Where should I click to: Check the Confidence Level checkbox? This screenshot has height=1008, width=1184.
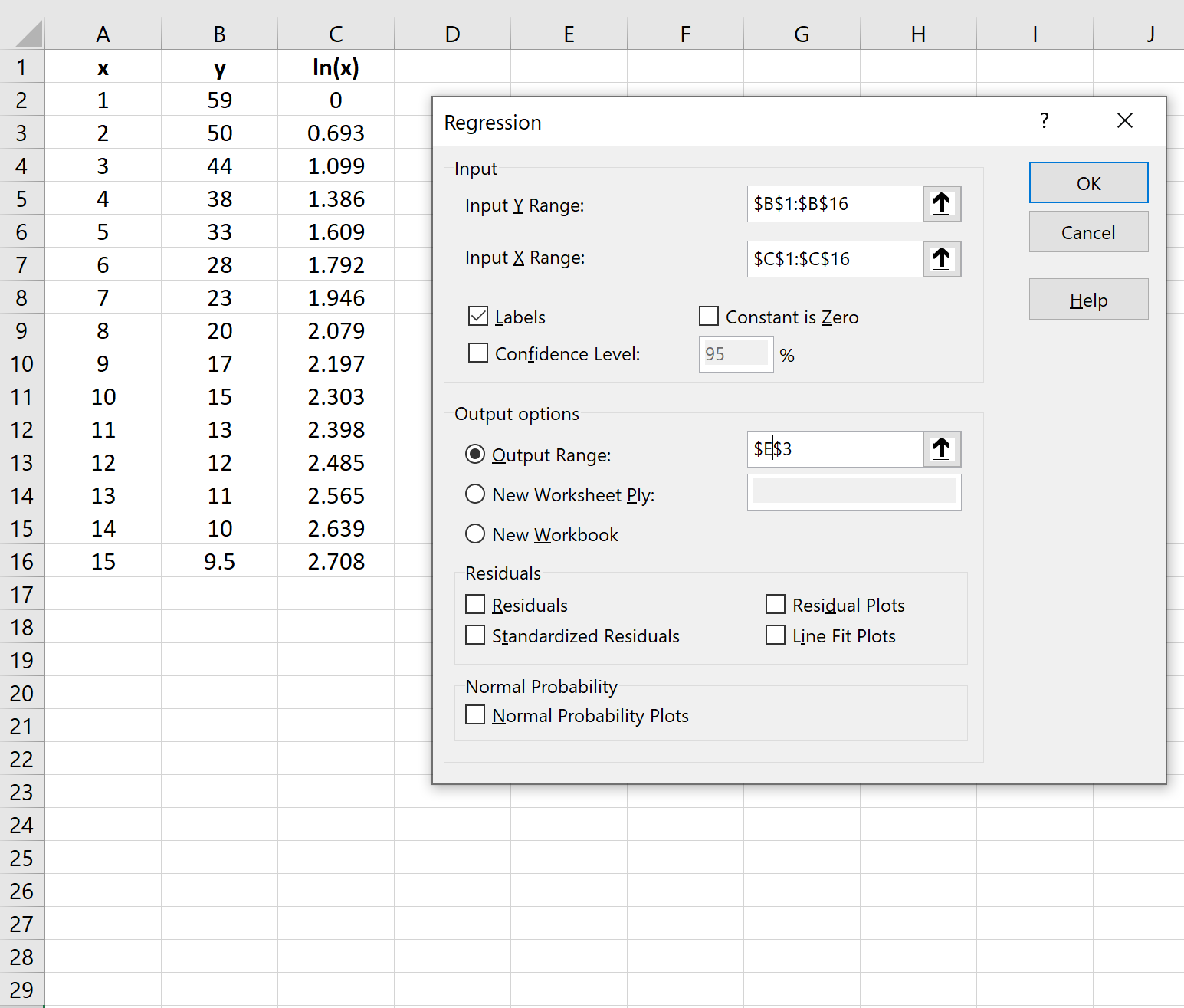coord(478,353)
